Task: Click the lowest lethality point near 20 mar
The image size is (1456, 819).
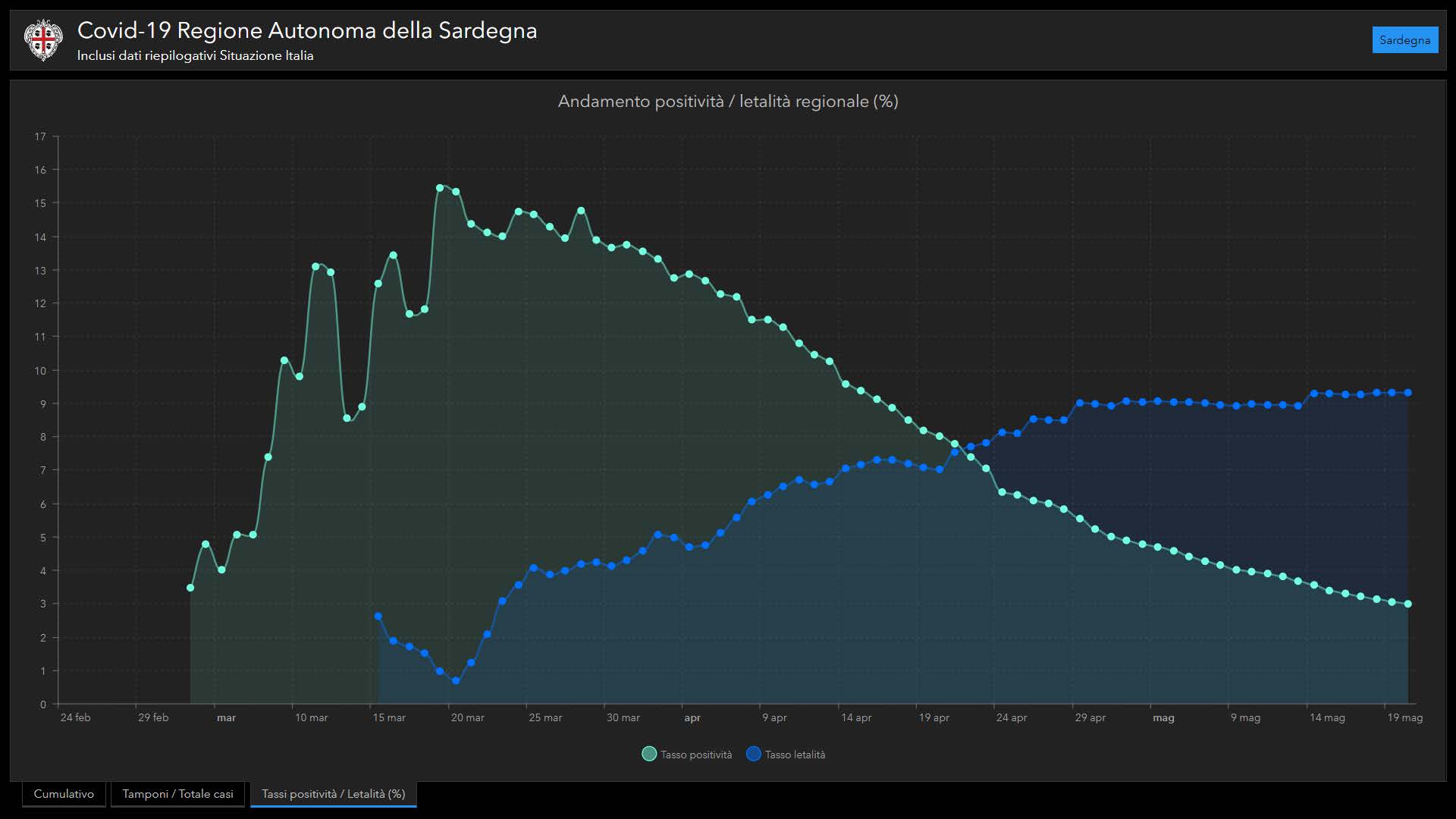Action: tap(456, 681)
